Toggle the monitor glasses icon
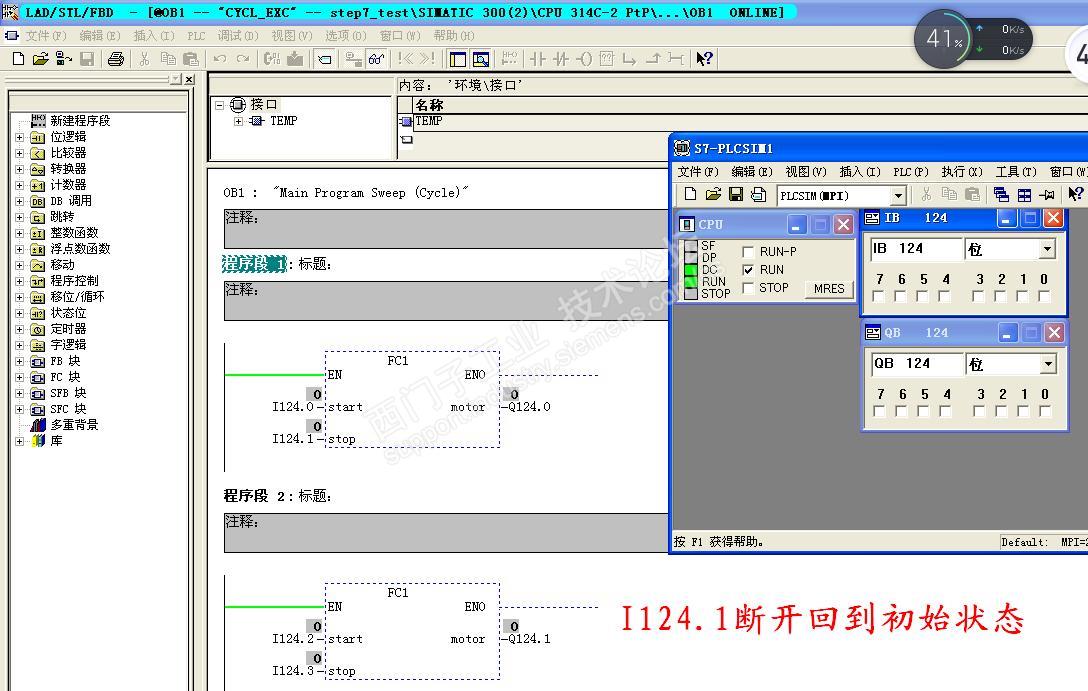The image size is (1088, 691). [x=377, y=59]
